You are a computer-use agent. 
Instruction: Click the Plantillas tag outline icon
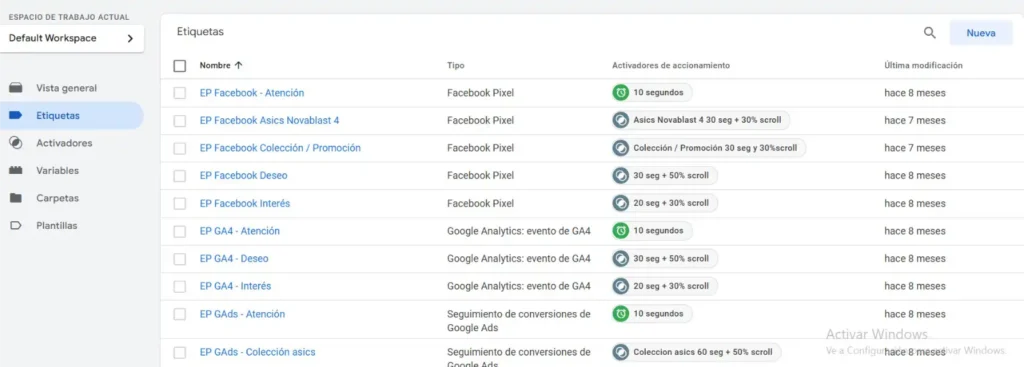tap(16, 225)
